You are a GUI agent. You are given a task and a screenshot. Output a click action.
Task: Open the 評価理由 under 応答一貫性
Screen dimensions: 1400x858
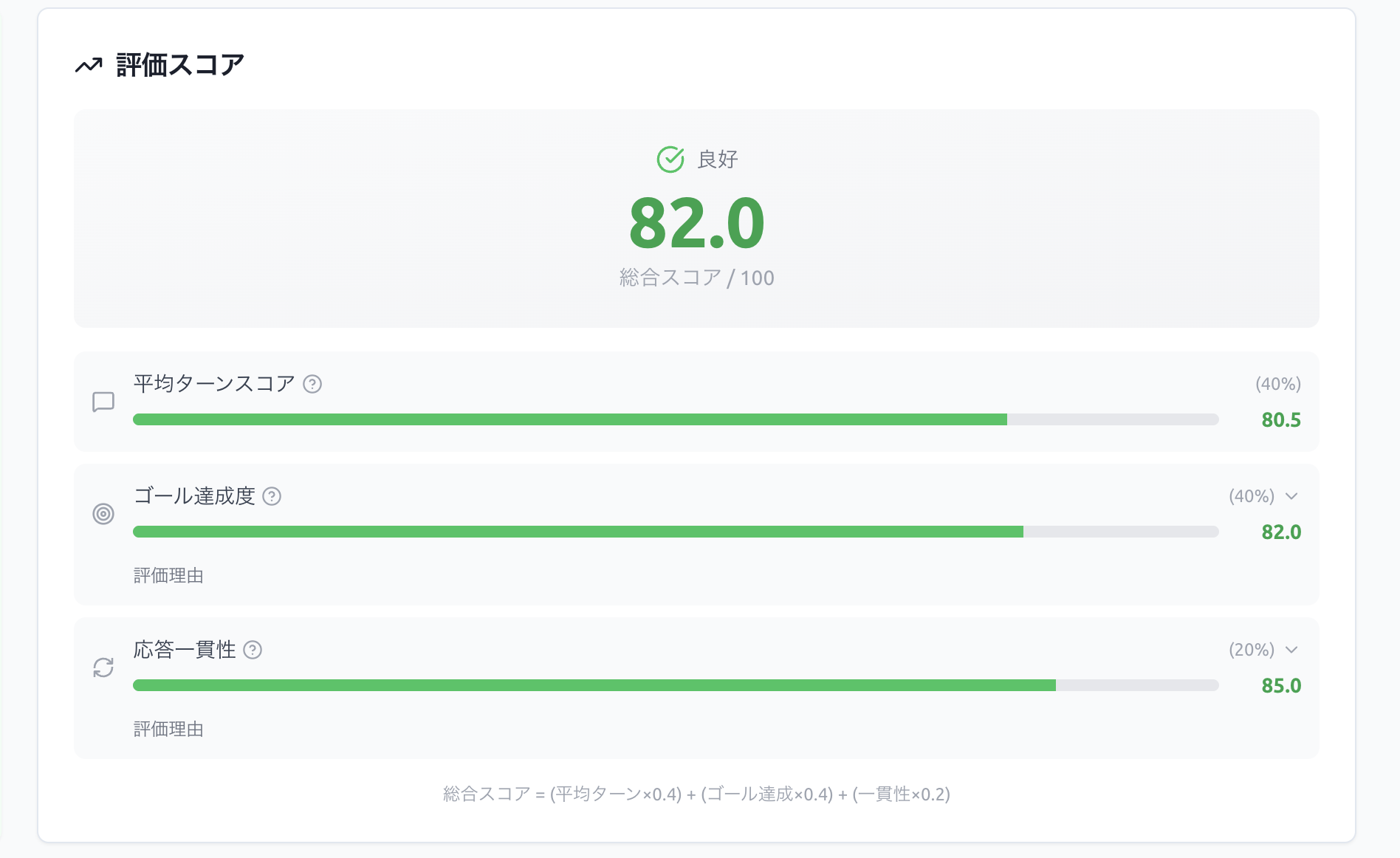(169, 730)
